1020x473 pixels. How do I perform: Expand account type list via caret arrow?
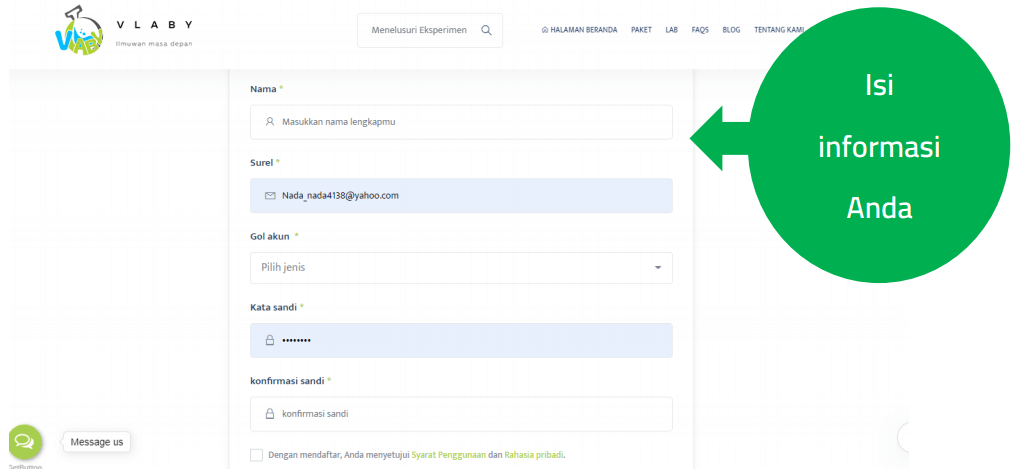coord(657,268)
